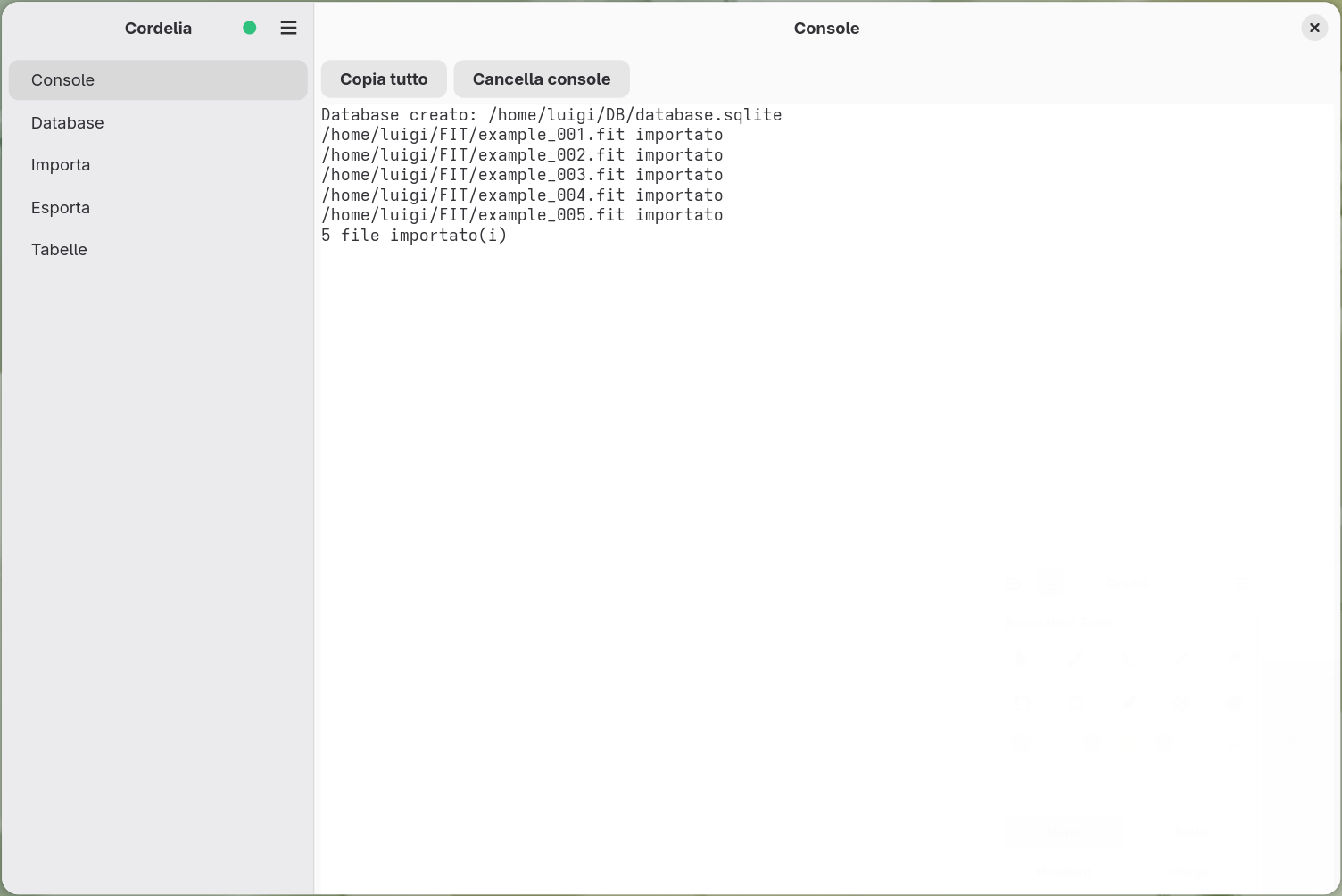This screenshot has height=896, width=1342.
Task: Switch to the Esporta page
Action: (x=158, y=207)
